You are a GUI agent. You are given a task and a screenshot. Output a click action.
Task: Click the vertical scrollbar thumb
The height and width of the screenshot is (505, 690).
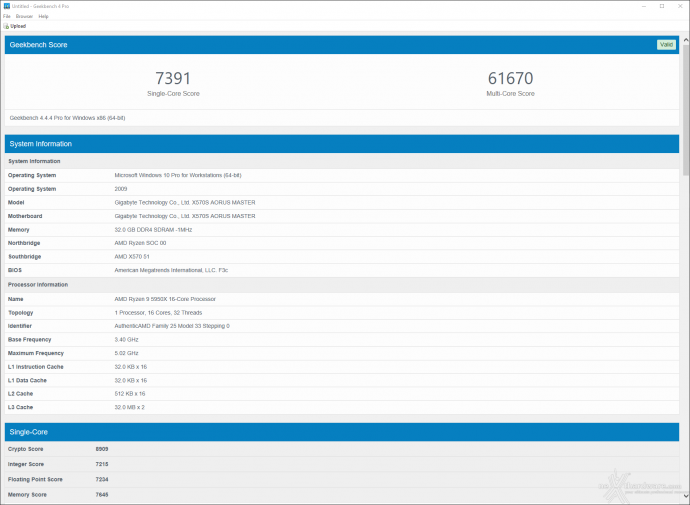coord(686,110)
